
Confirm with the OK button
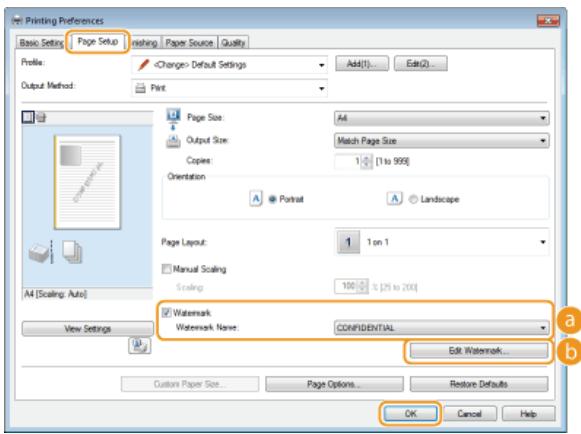click(410, 414)
